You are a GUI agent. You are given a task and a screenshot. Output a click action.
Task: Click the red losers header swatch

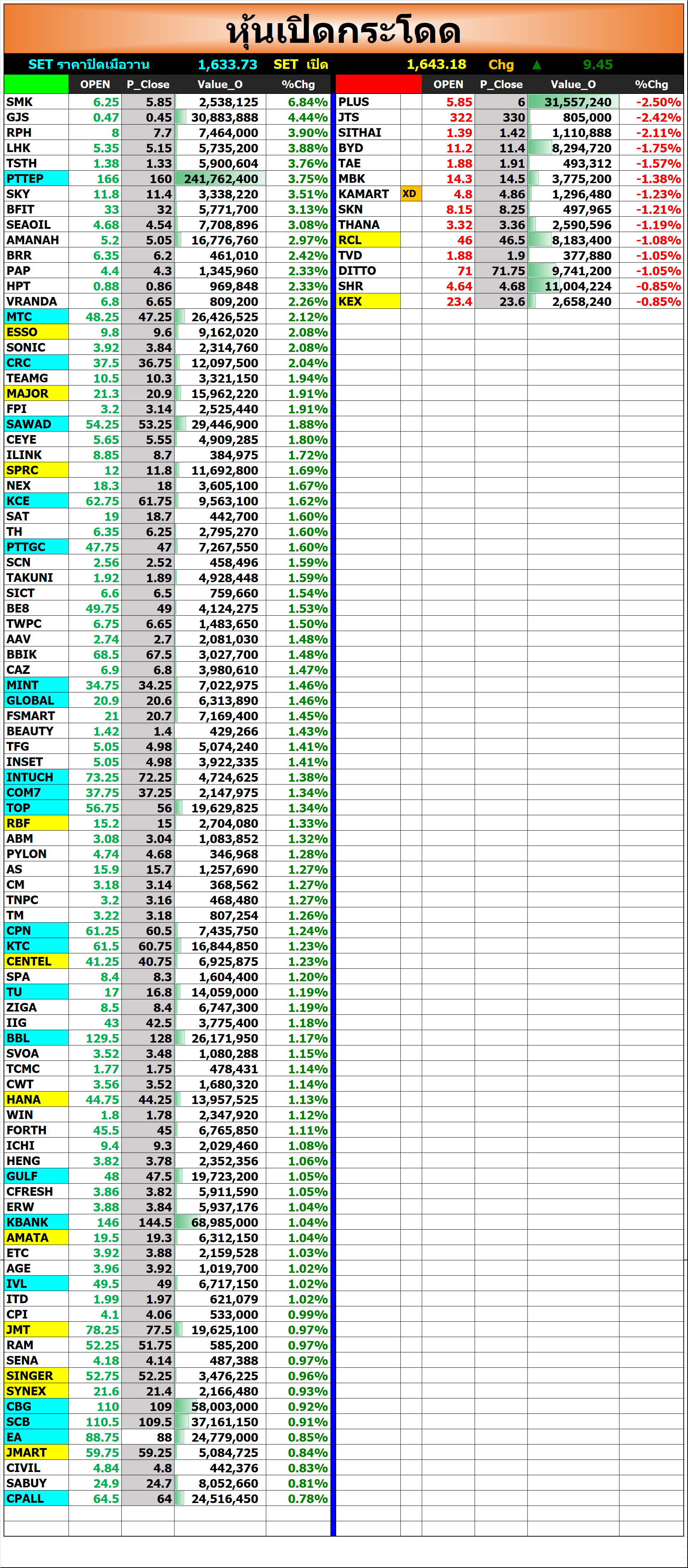coord(378,84)
